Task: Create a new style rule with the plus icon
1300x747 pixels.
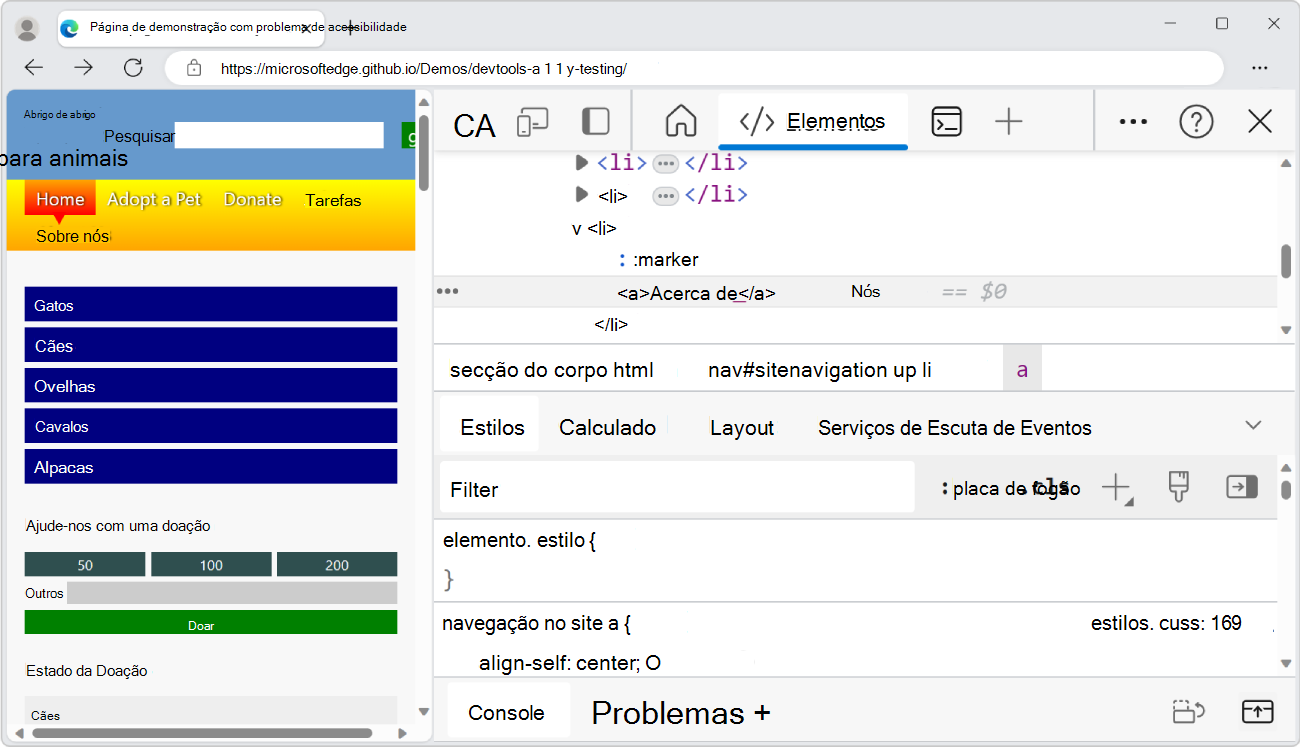Action: 1117,487
